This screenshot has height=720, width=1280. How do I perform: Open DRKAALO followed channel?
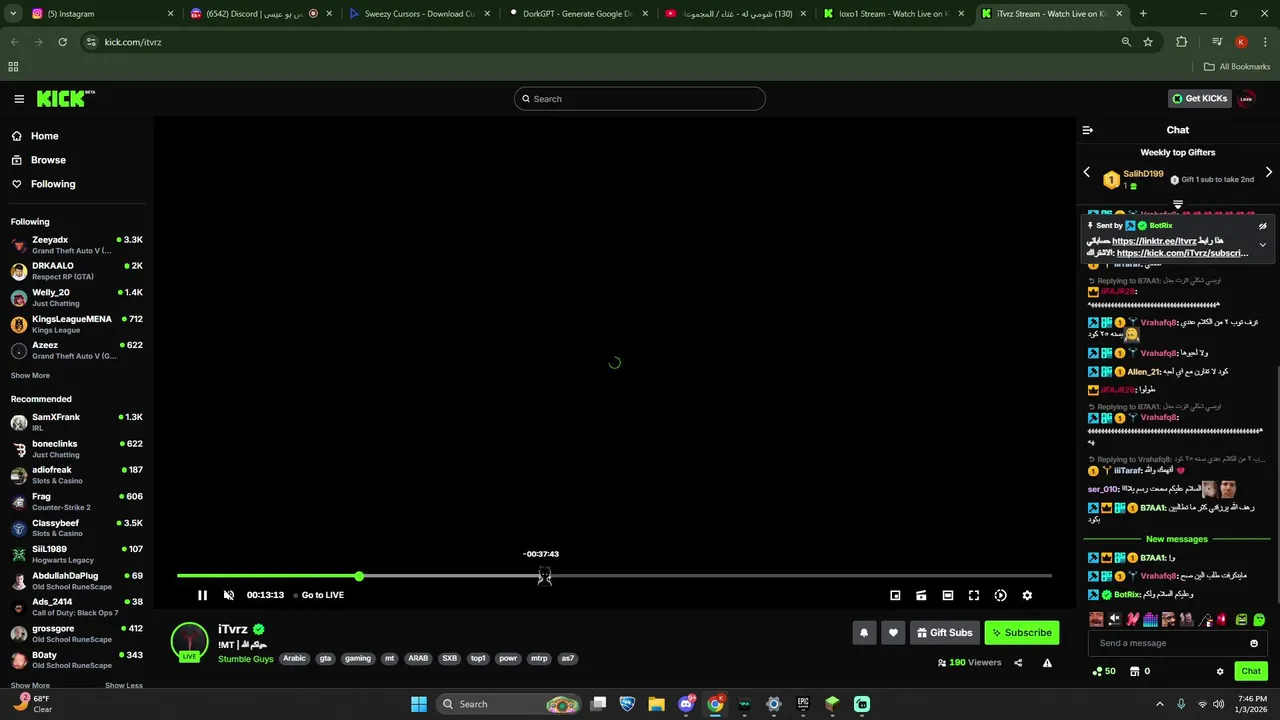coord(77,271)
